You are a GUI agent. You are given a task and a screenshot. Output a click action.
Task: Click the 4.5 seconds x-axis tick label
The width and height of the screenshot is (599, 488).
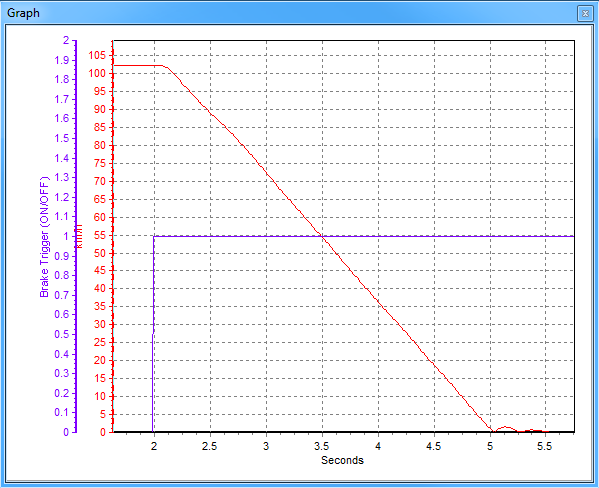(434, 446)
